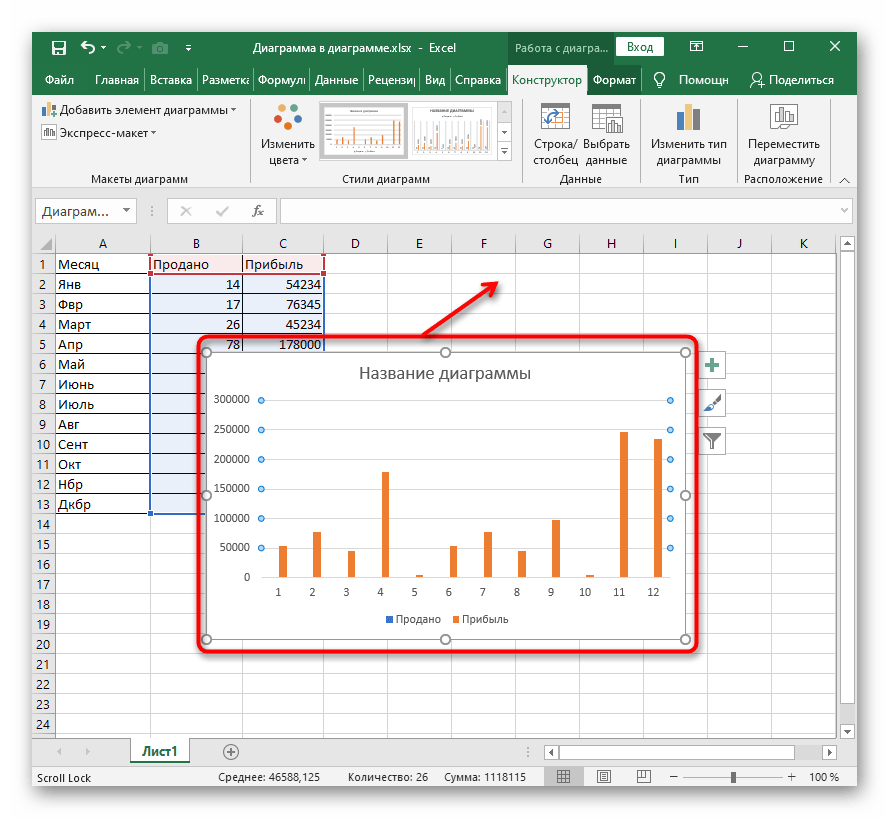Image resolution: width=889 pixels, height=818 pixels.
Task: Switch to the Формат tab
Action: click(x=614, y=80)
